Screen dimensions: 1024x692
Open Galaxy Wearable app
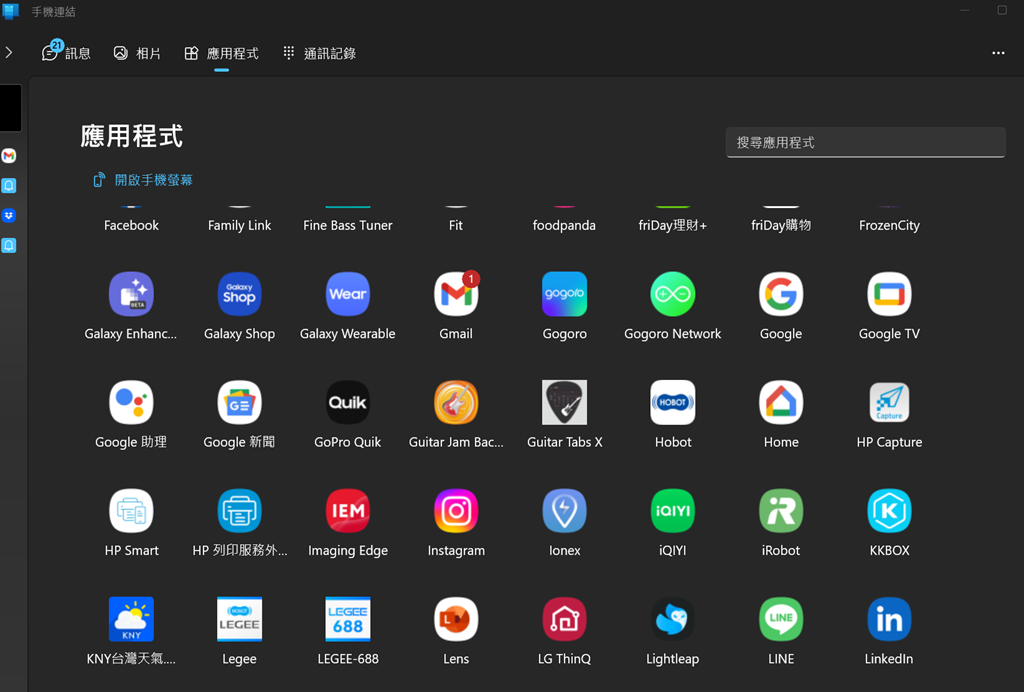(x=347, y=294)
